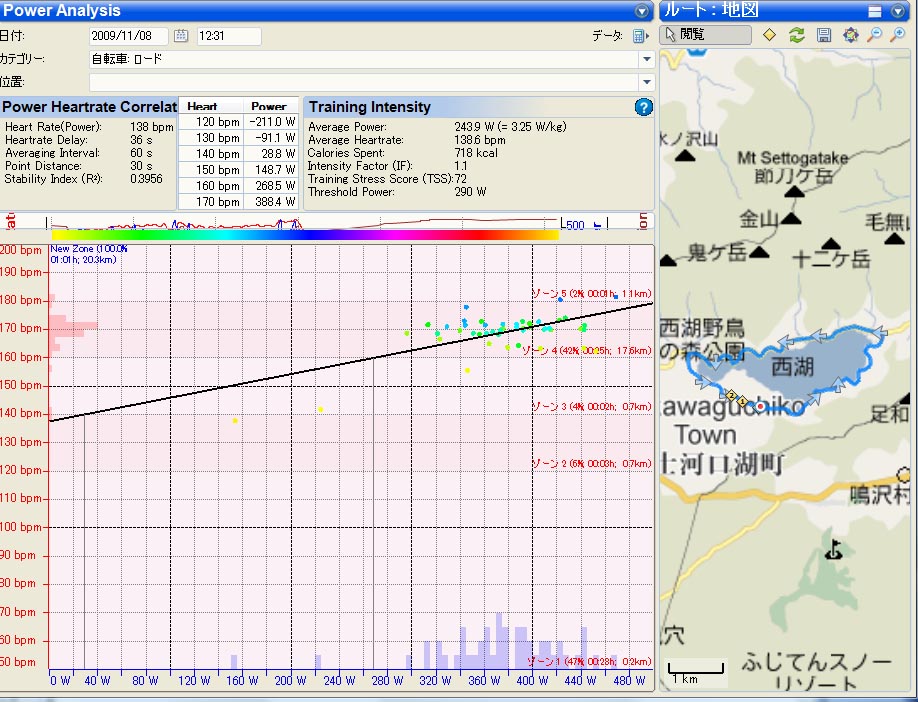Toggle the route map panel layout icon
The image size is (918, 702).
(874, 11)
